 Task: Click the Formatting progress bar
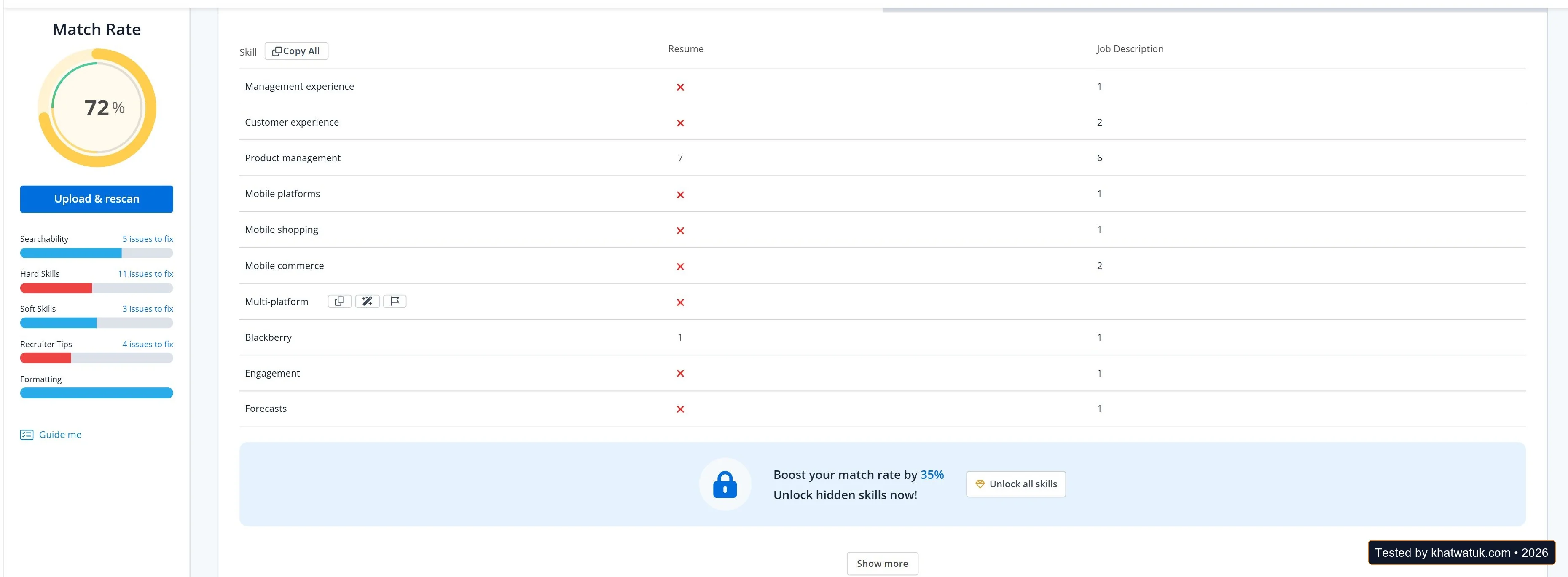(96, 393)
